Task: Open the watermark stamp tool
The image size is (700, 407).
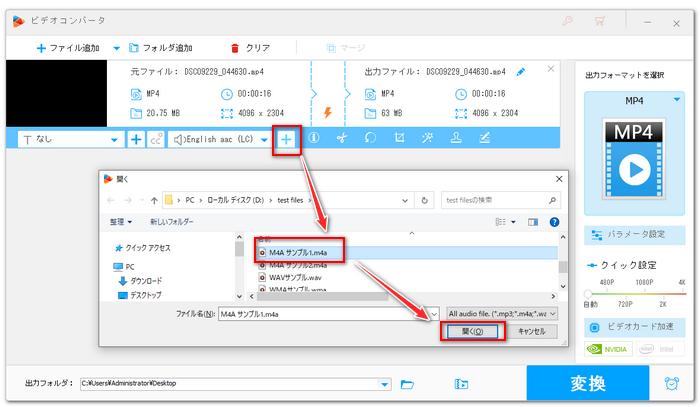Action: (456, 138)
